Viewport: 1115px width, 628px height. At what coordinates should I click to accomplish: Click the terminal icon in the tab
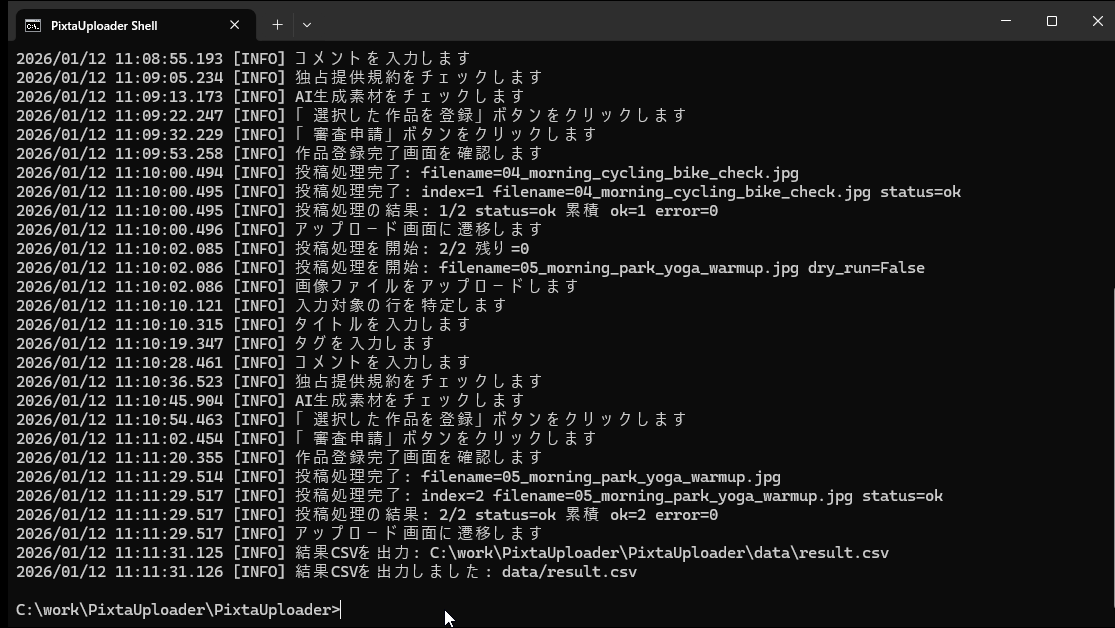(x=33, y=25)
